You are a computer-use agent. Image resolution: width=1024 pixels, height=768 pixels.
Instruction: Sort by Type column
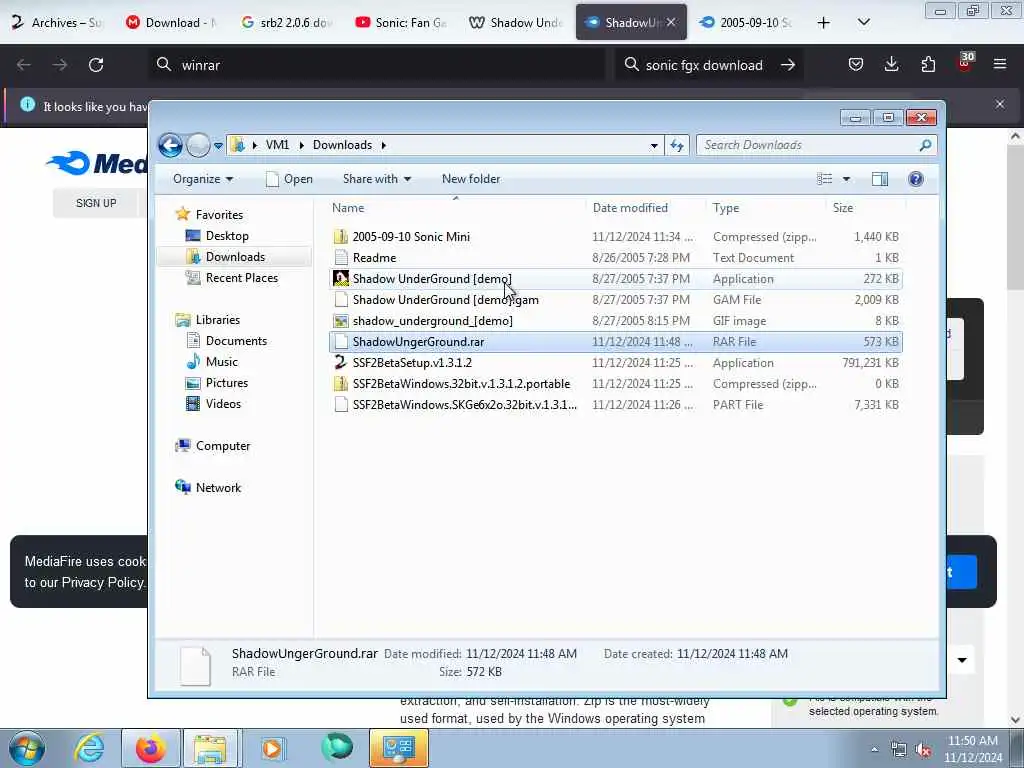click(766, 208)
